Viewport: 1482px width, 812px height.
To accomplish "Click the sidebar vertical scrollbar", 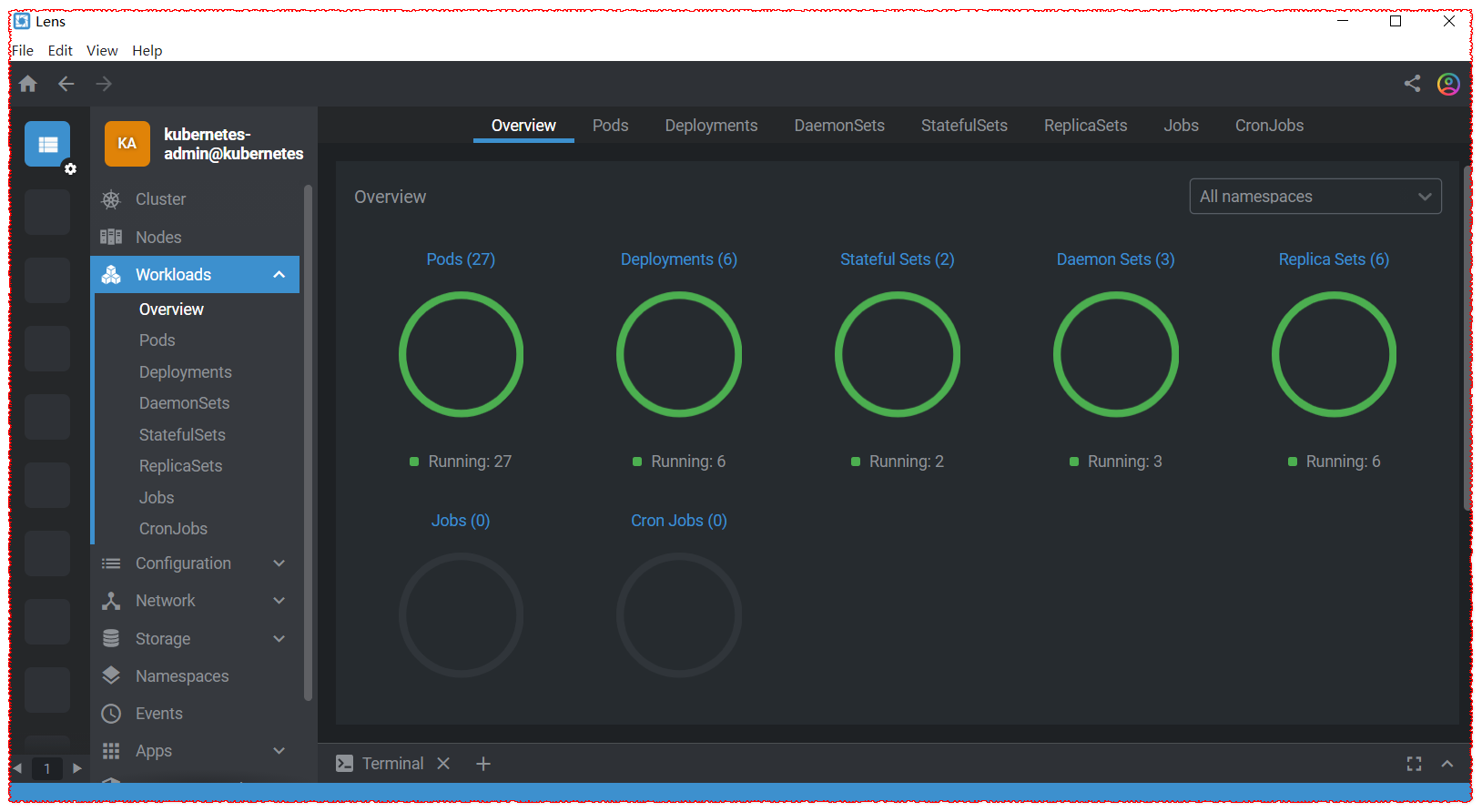I will [x=309, y=443].
